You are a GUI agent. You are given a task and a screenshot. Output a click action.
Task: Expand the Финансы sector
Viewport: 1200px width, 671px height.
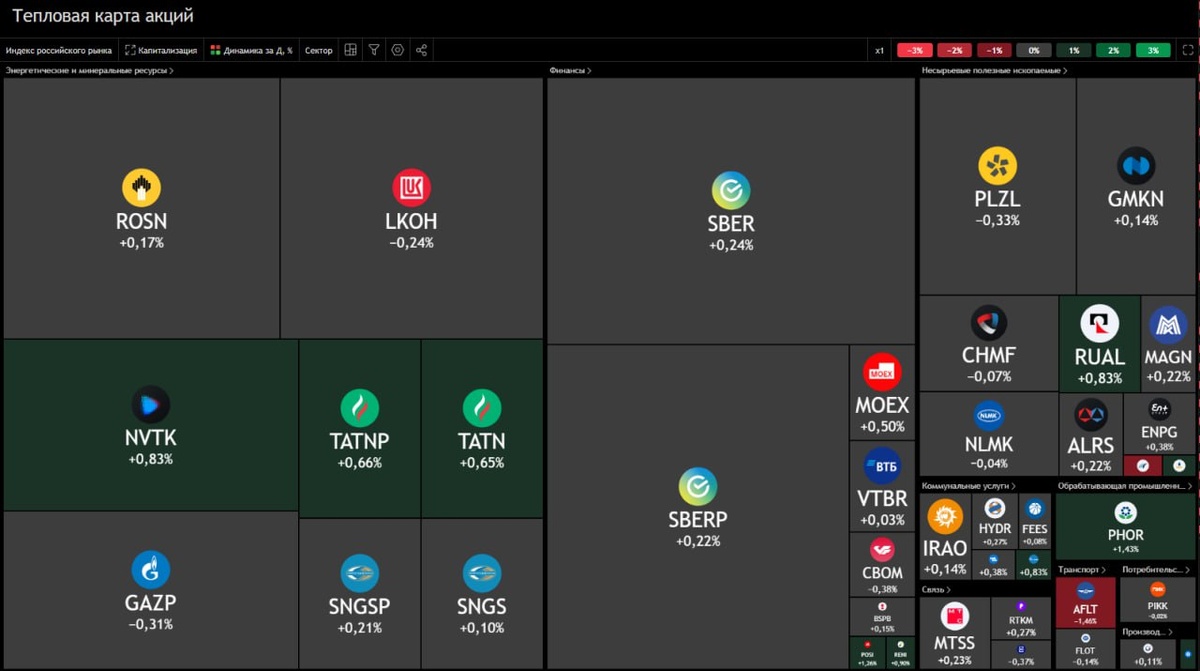click(x=570, y=71)
